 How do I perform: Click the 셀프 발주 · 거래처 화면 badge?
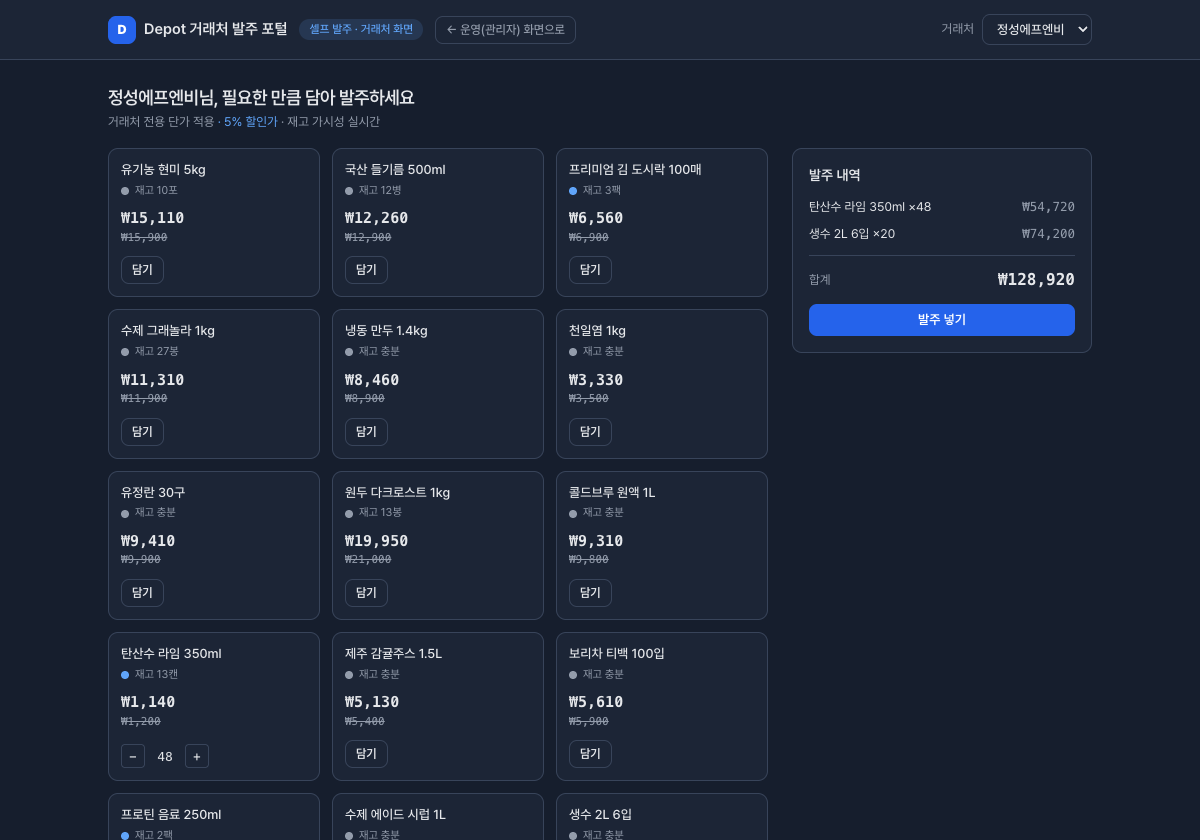[x=361, y=30]
